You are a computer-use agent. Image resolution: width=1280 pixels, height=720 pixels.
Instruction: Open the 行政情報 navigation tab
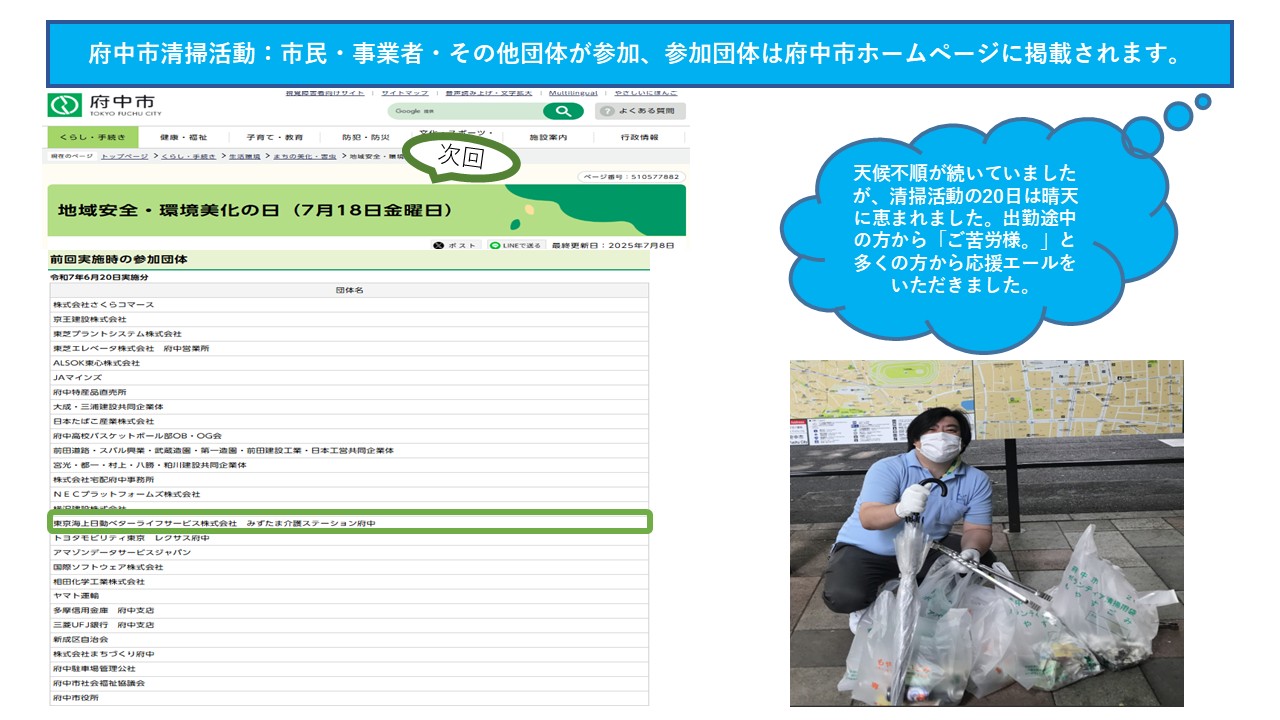pos(639,137)
